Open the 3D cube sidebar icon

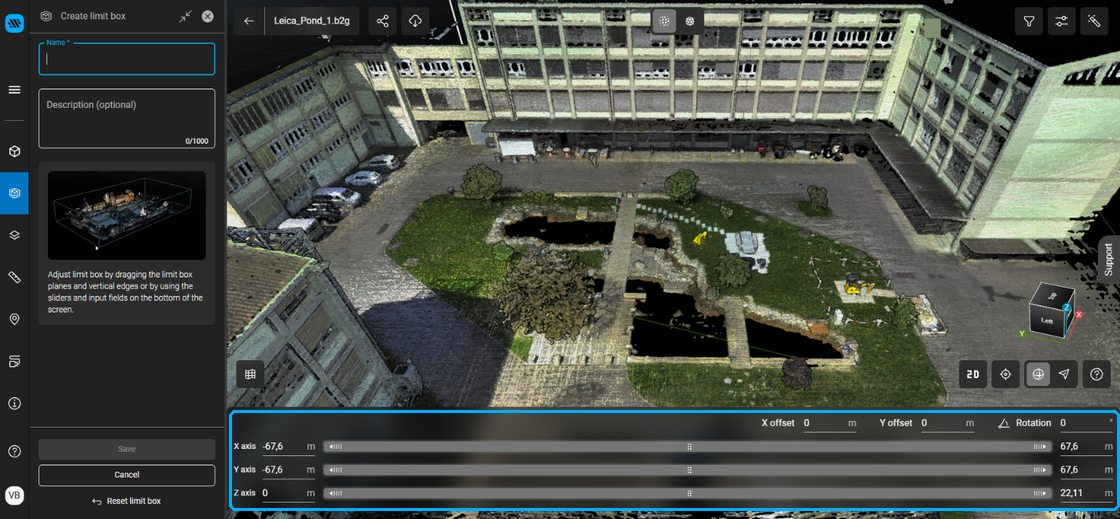tap(14, 151)
